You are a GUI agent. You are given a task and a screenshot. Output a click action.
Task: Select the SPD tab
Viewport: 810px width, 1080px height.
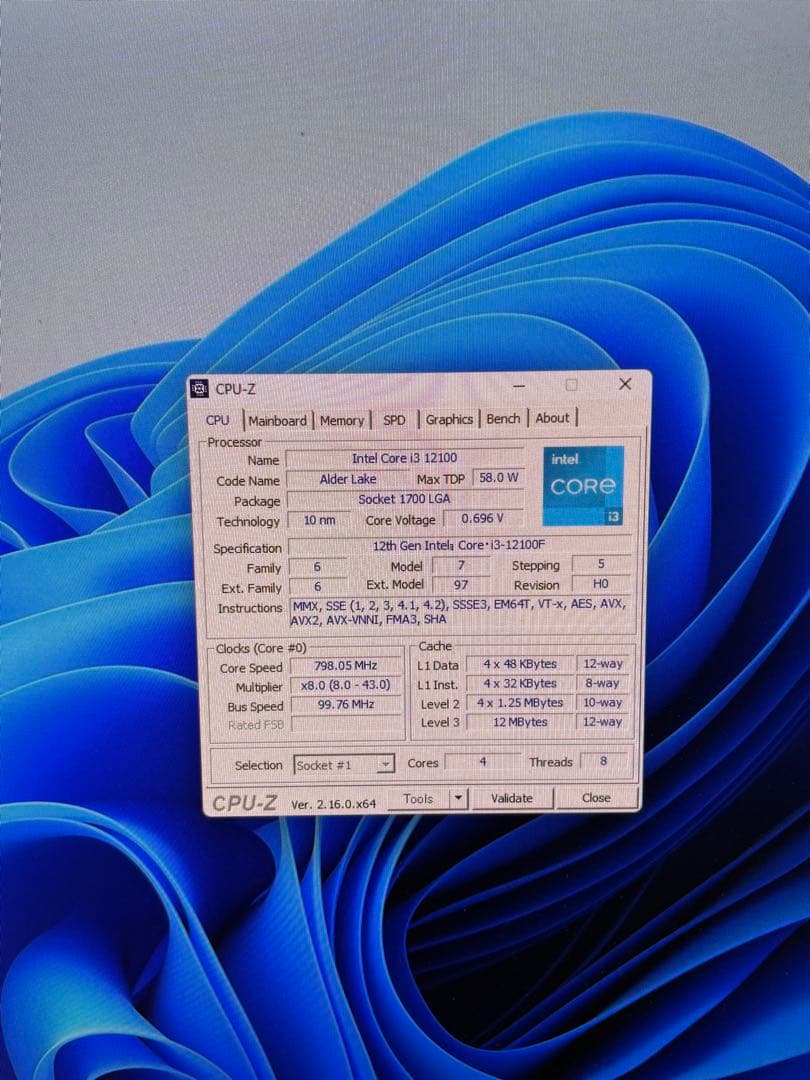coord(394,421)
